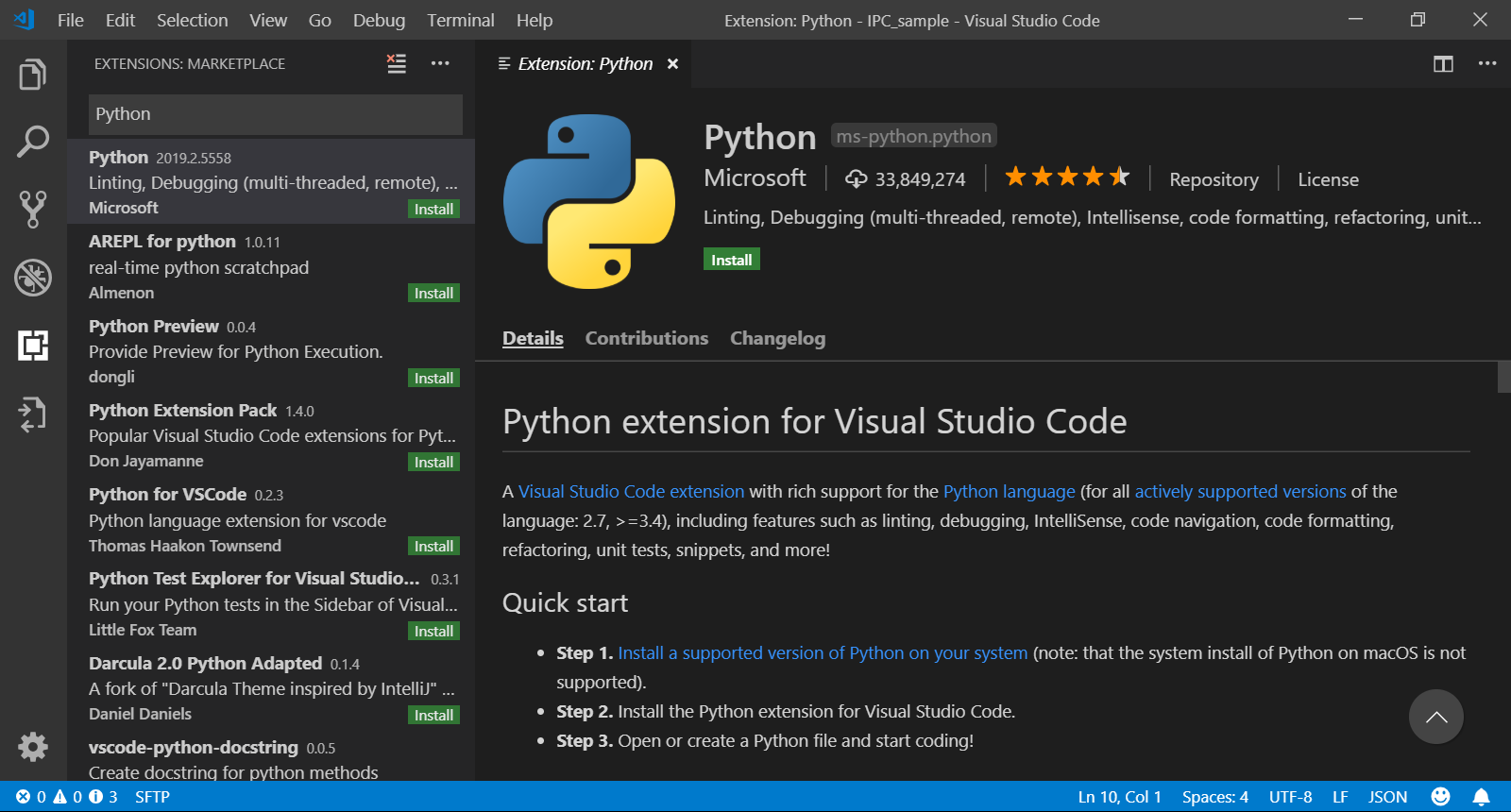Install Darcula 2.0 Python Adapted theme

coord(433,715)
